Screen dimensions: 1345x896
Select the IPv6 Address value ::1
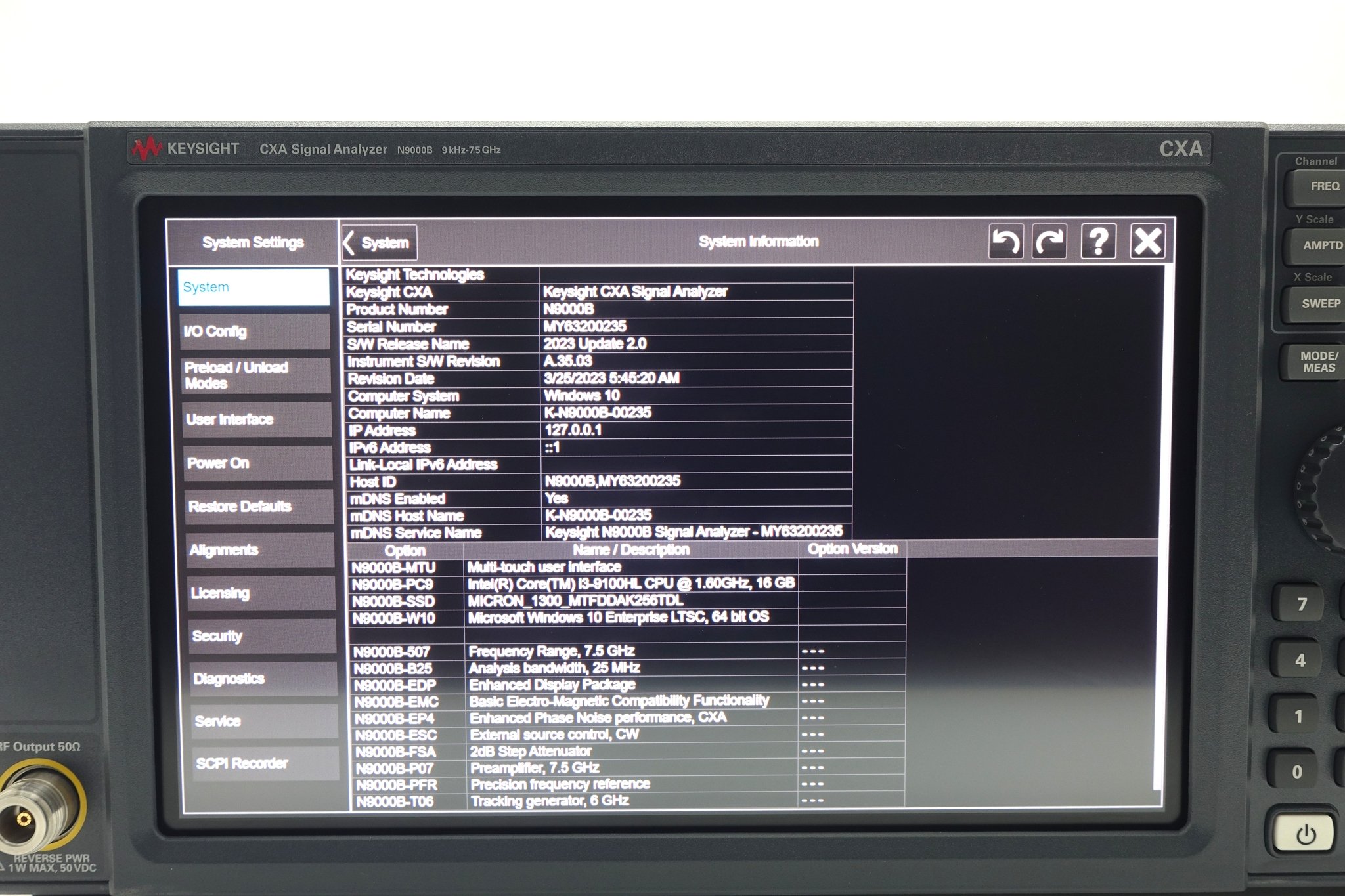click(x=552, y=447)
